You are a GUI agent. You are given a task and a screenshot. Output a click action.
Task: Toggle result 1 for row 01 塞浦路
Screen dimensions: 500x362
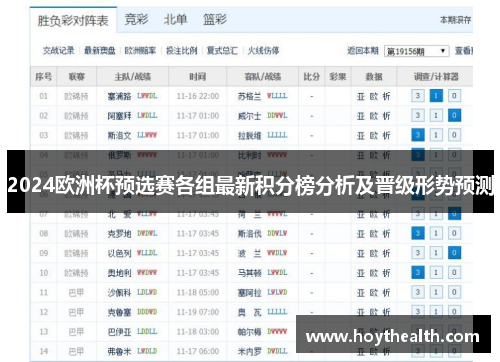[436, 96]
